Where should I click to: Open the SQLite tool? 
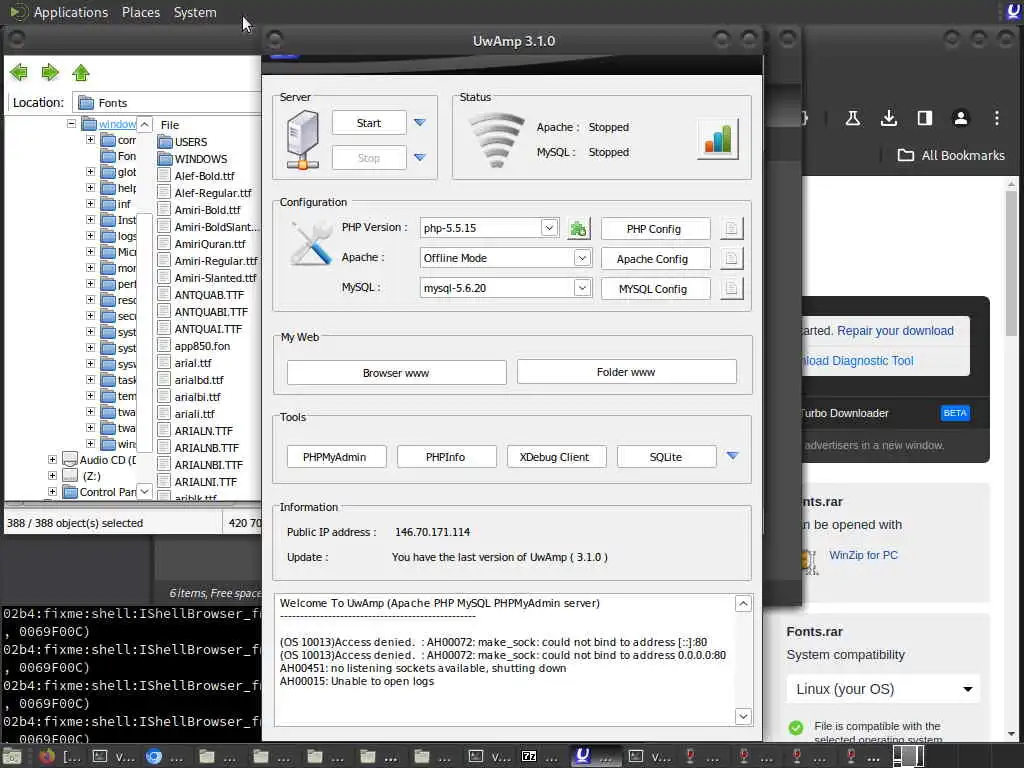pos(666,457)
